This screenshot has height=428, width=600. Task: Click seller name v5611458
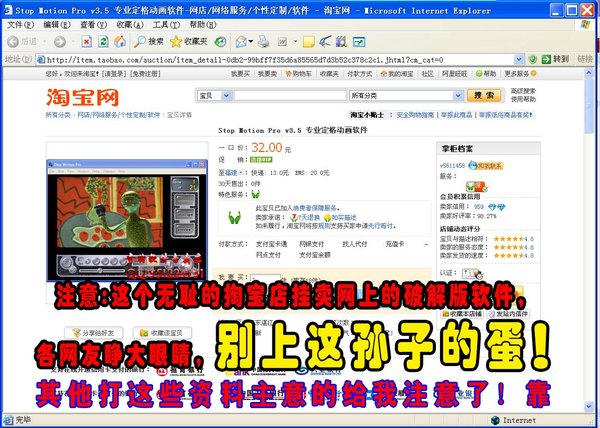[x=452, y=166]
